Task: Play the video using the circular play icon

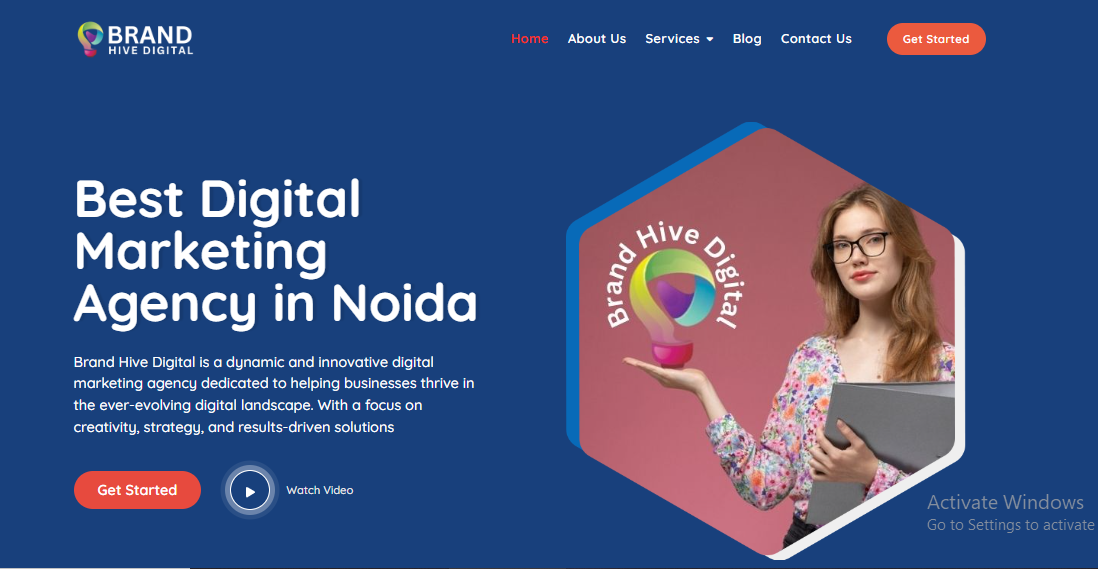Action: click(x=250, y=491)
